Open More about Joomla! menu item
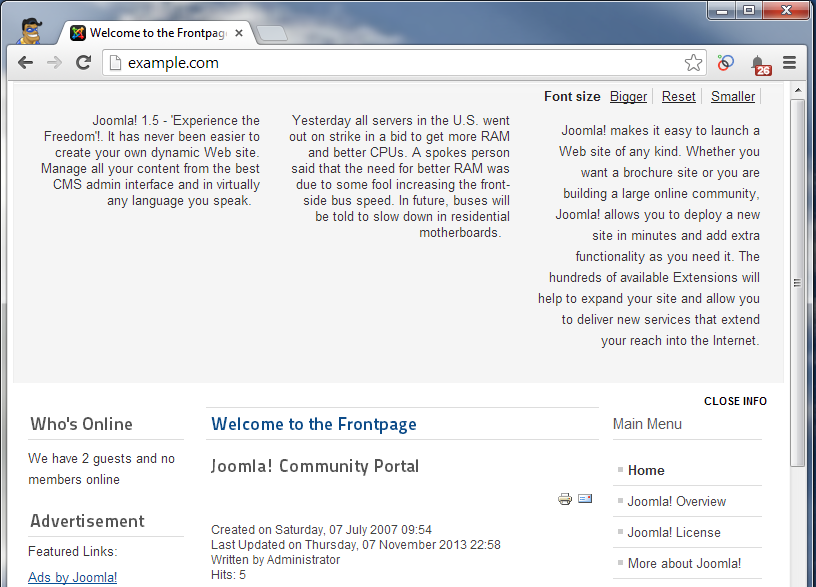Viewport: 816px width, 587px height. [x=684, y=564]
